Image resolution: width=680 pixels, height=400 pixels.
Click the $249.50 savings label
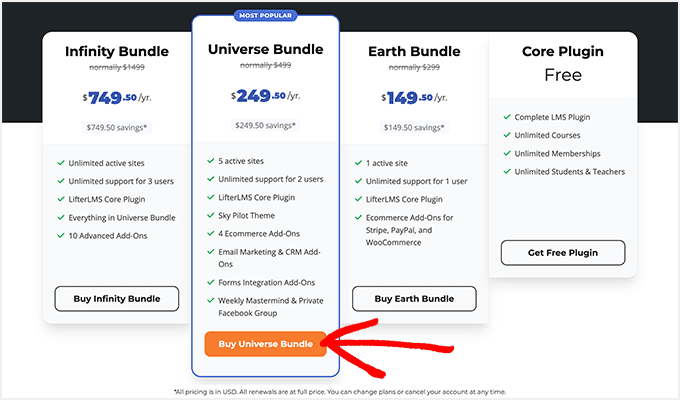tap(265, 125)
